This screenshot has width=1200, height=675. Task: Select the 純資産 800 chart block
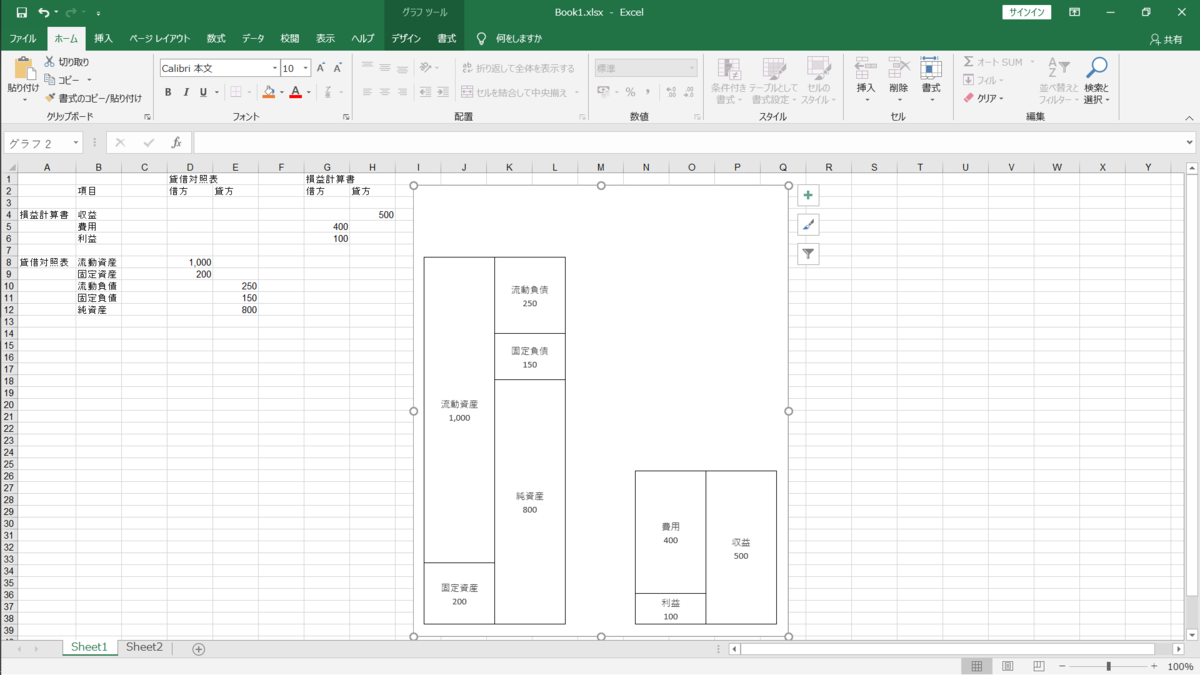click(530, 502)
